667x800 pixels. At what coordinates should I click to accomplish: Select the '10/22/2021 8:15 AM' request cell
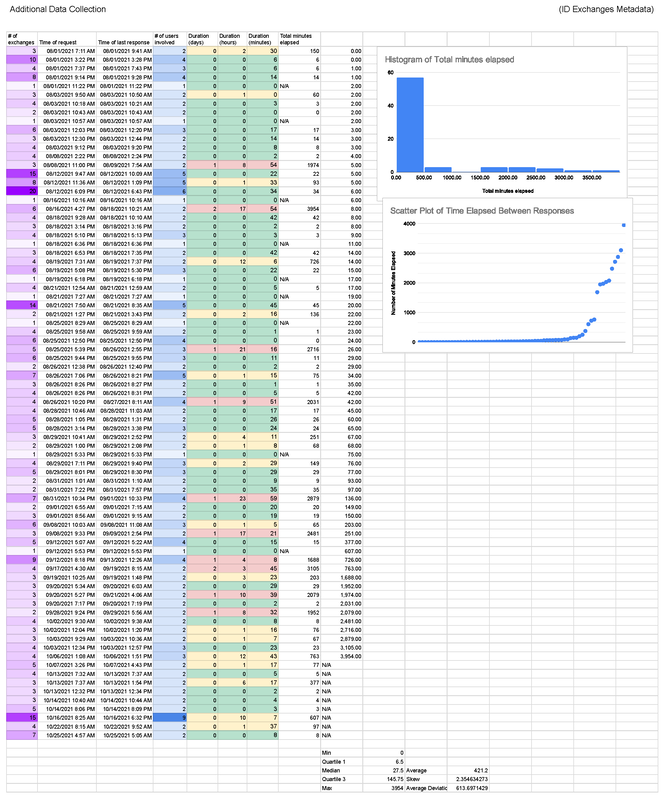click(67, 727)
